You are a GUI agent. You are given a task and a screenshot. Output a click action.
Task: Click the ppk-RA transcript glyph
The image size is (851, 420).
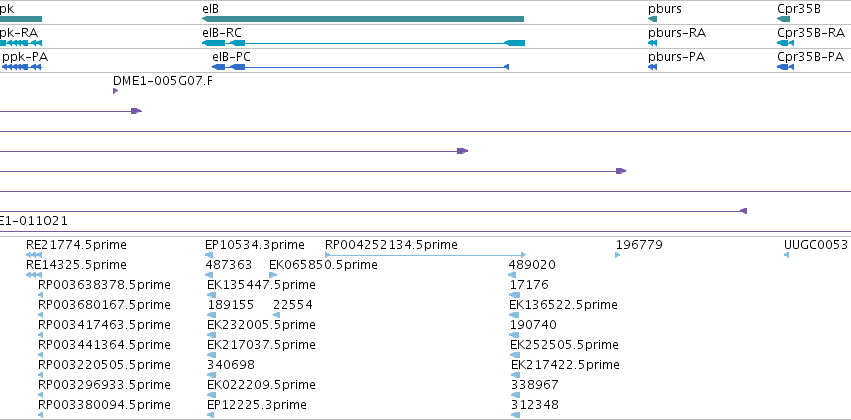point(21,43)
